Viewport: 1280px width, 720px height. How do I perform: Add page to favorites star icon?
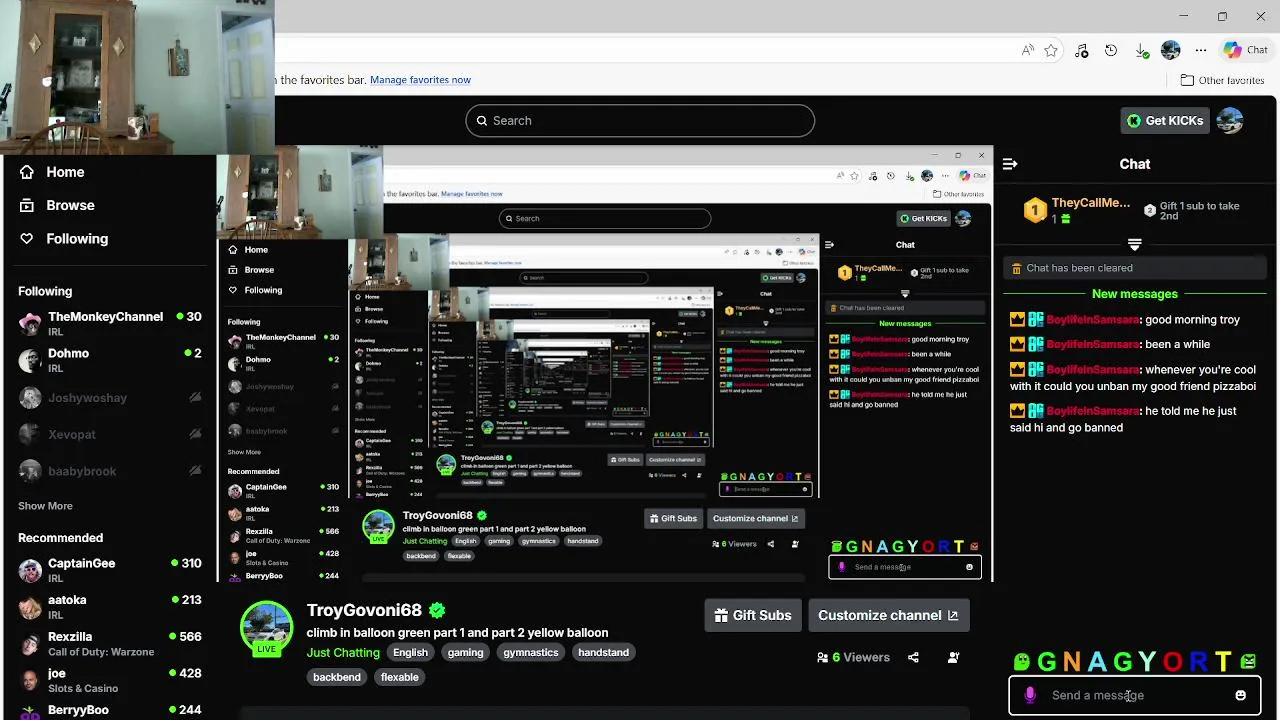click(1051, 50)
